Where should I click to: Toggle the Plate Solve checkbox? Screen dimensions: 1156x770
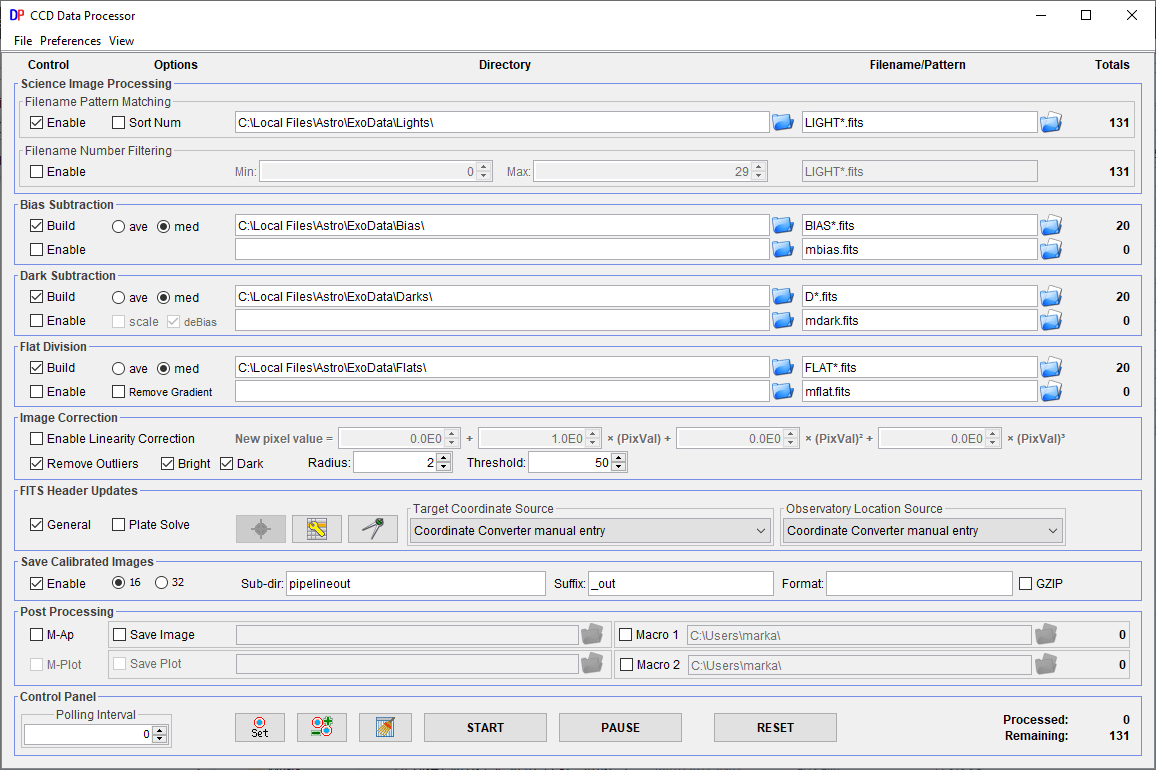(118, 524)
